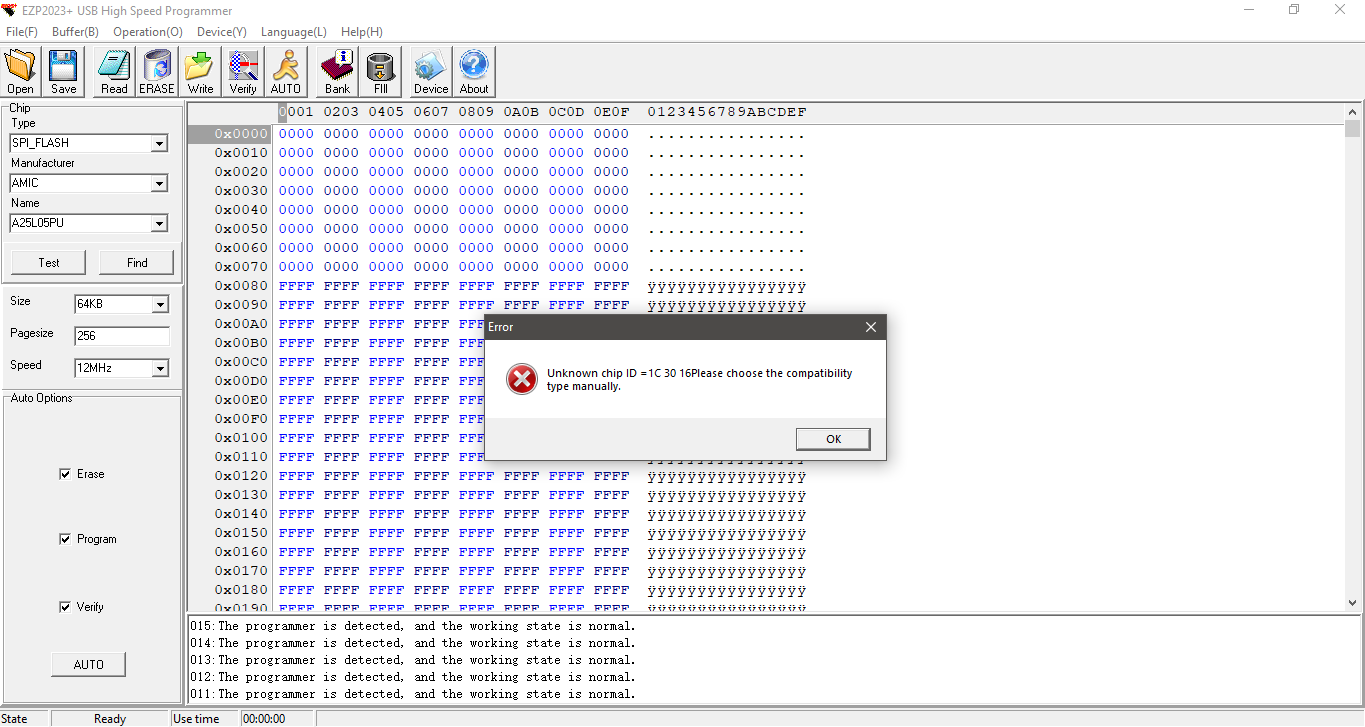
Task: Confirm the Error dialog with OK
Action: [833, 439]
